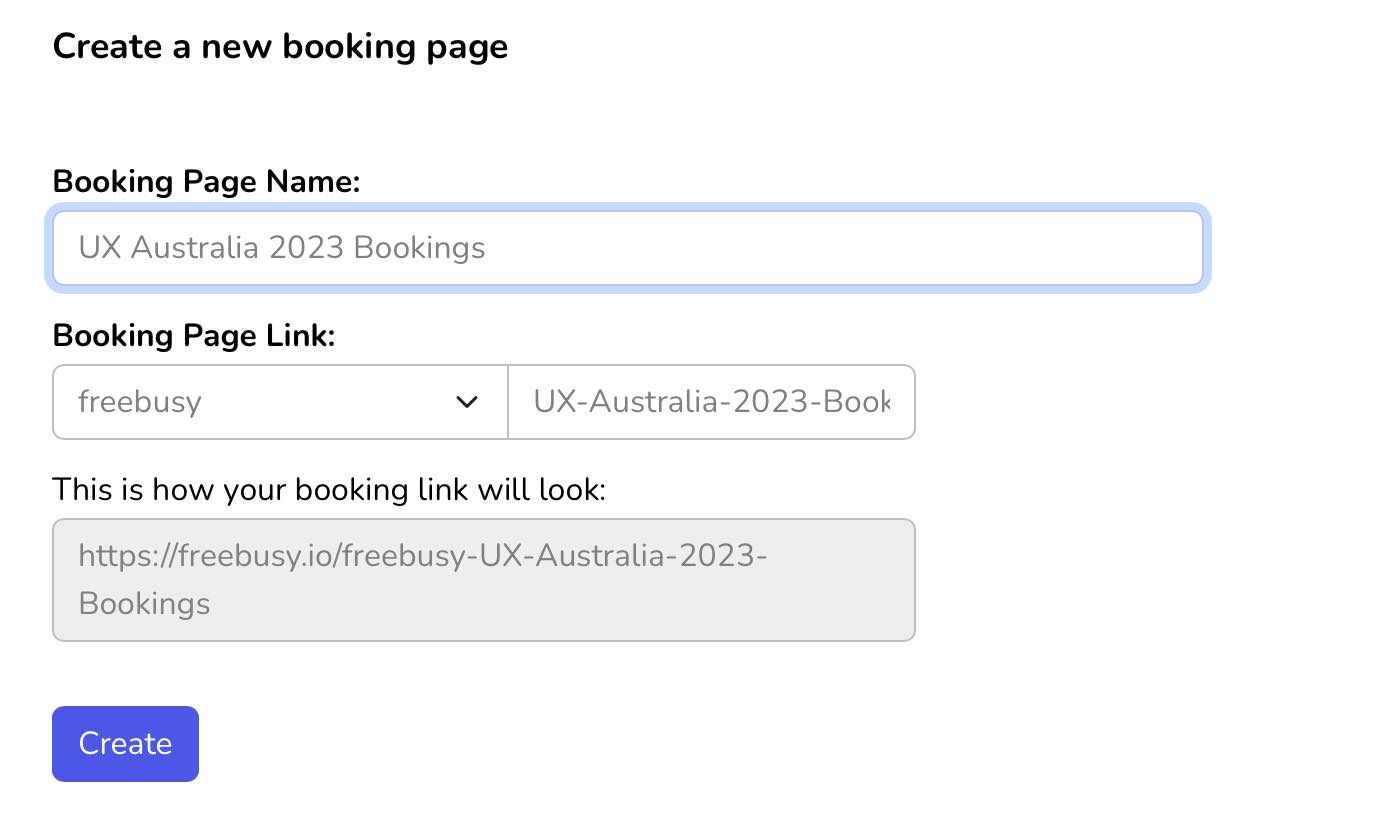Click the booking link preview box
Screen dimensions: 1394x820
(x=483, y=580)
